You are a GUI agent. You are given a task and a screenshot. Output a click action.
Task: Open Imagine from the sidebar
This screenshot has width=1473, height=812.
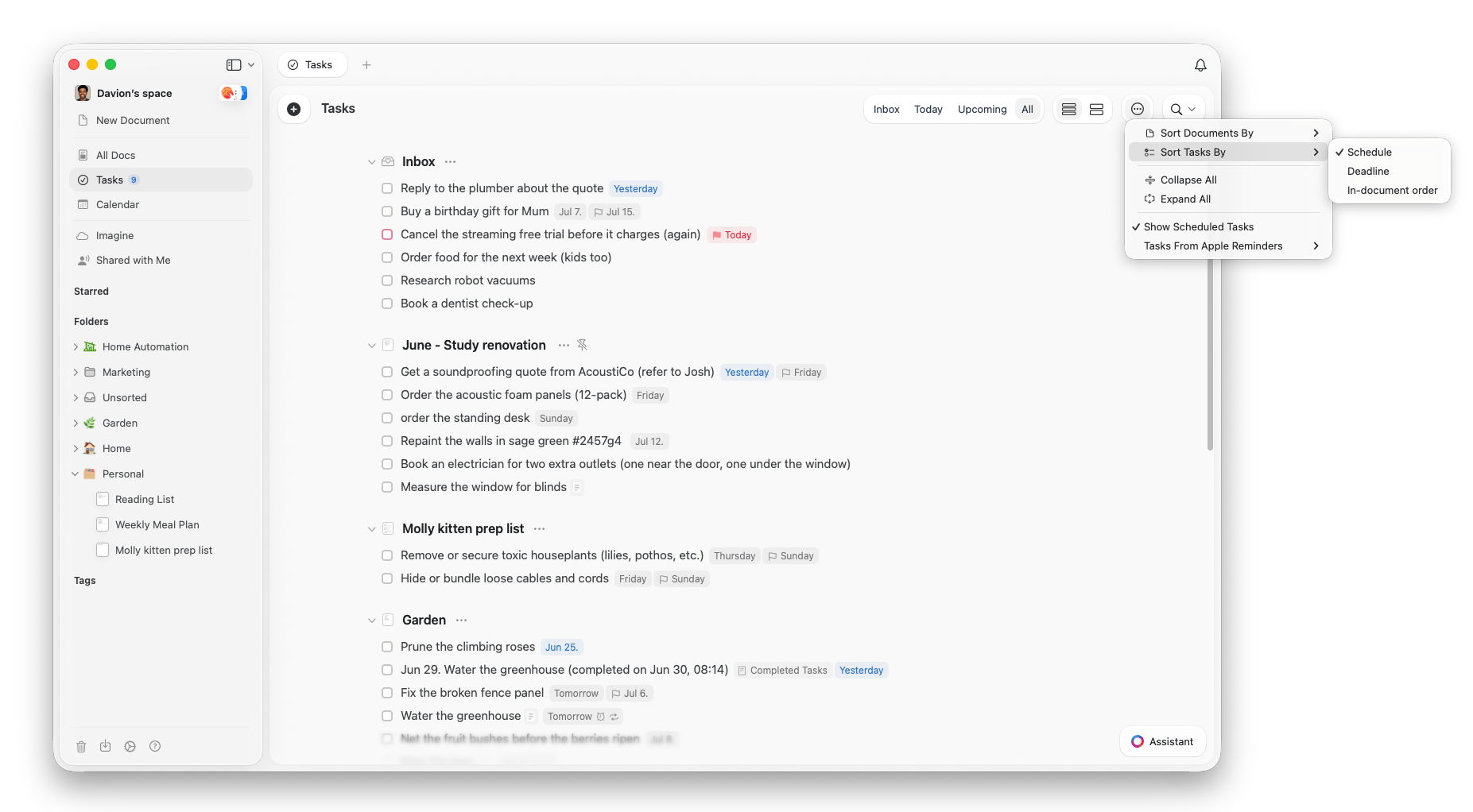tap(161, 235)
